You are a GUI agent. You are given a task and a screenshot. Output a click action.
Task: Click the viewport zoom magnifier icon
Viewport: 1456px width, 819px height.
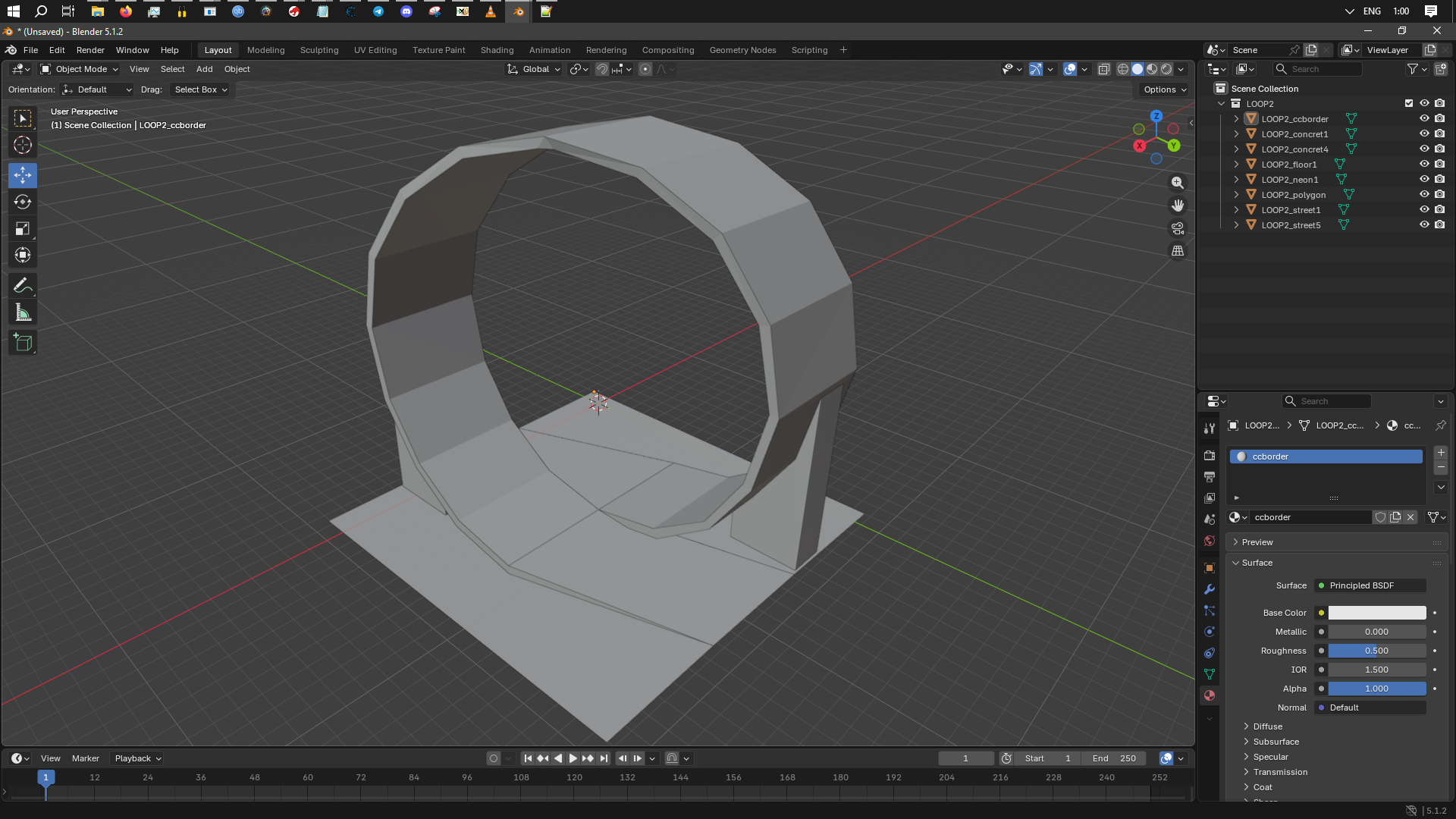(x=1178, y=183)
